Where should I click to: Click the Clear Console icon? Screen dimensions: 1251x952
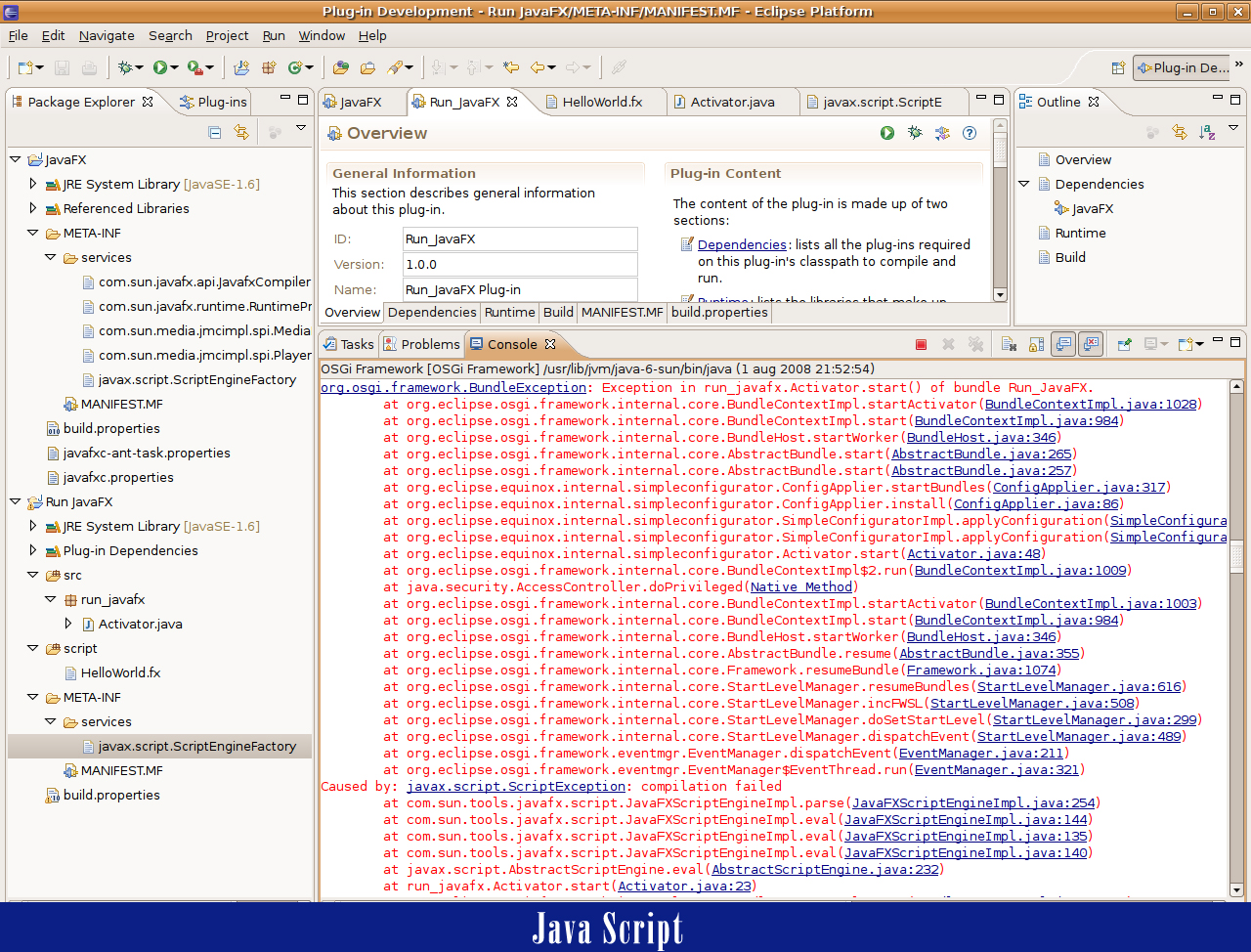[x=1010, y=344]
